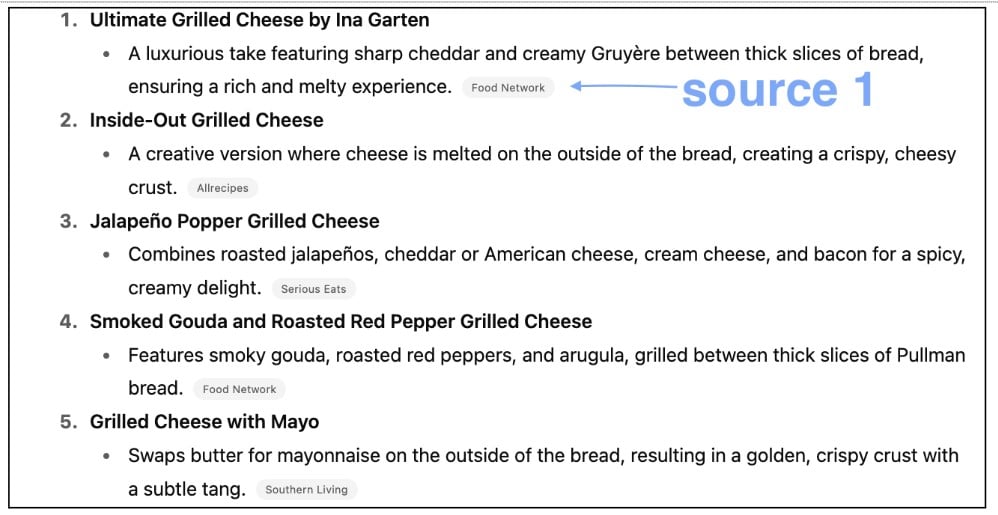Screen dimensions: 998x515
Task: Open the Southern Living source chip
Action: [306, 490]
